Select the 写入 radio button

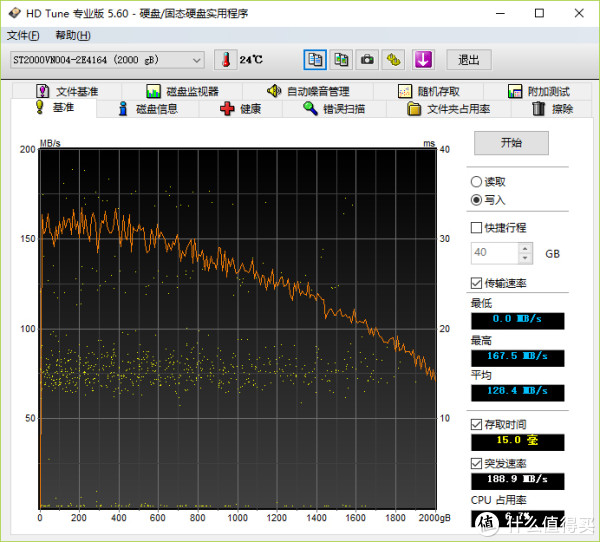pyautogui.click(x=476, y=200)
